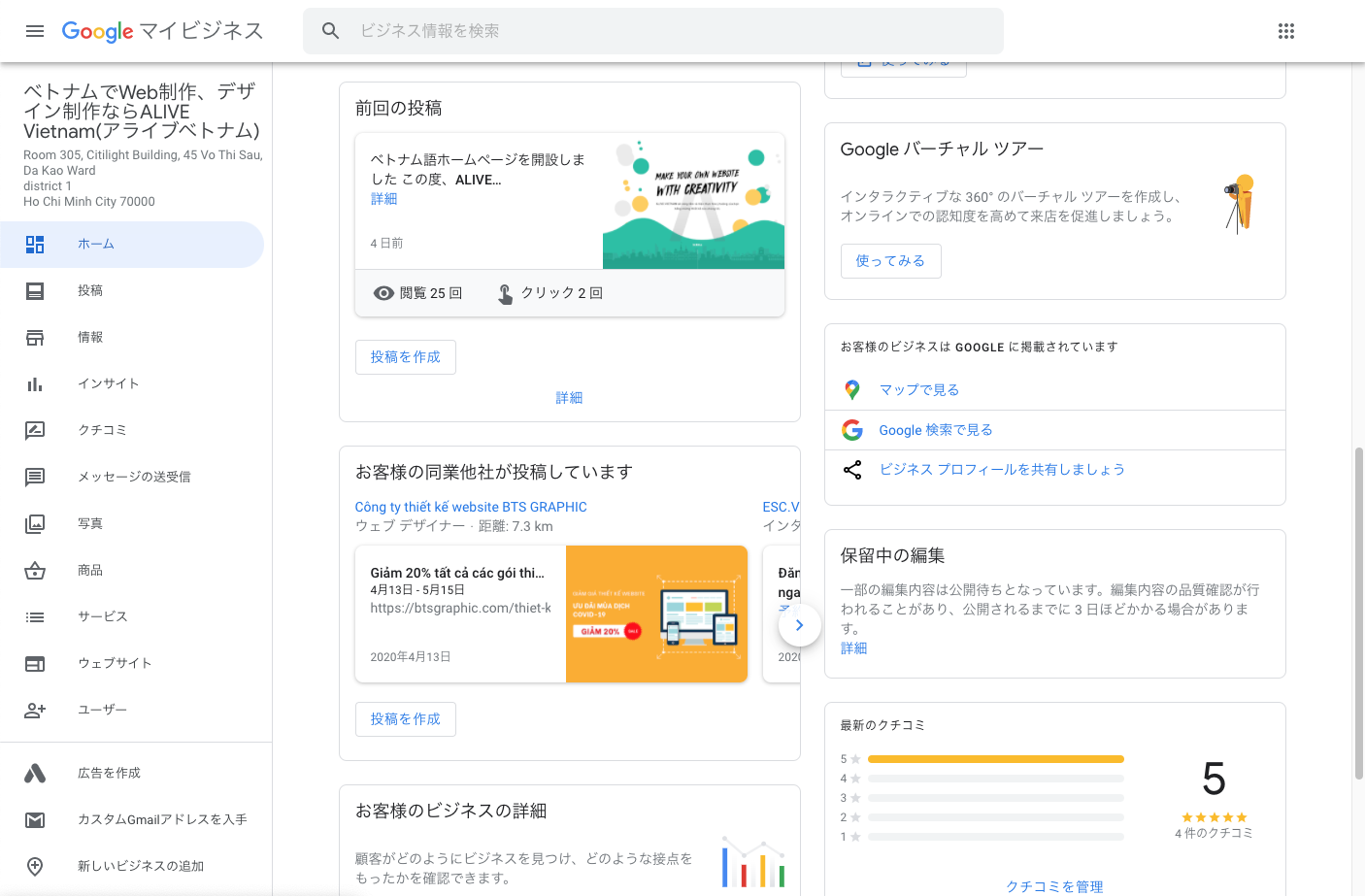The height and width of the screenshot is (896, 1365).
Task: Click the add new business pin icon
Action: point(35,866)
